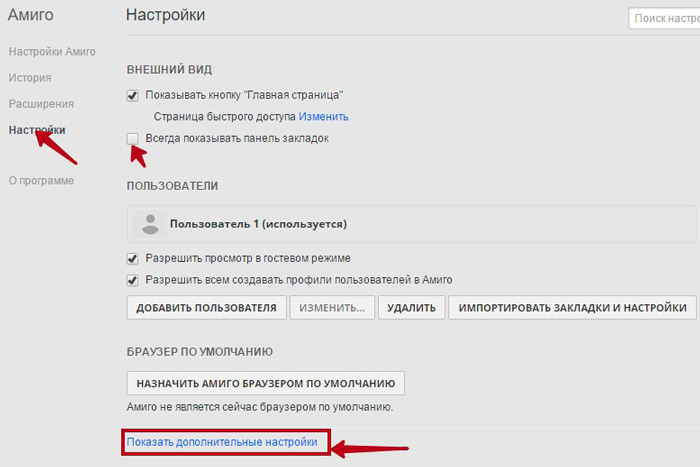This screenshot has height=467, width=700.
Task: Click the Внешний вид section heading
Action: tap(169, 70)
